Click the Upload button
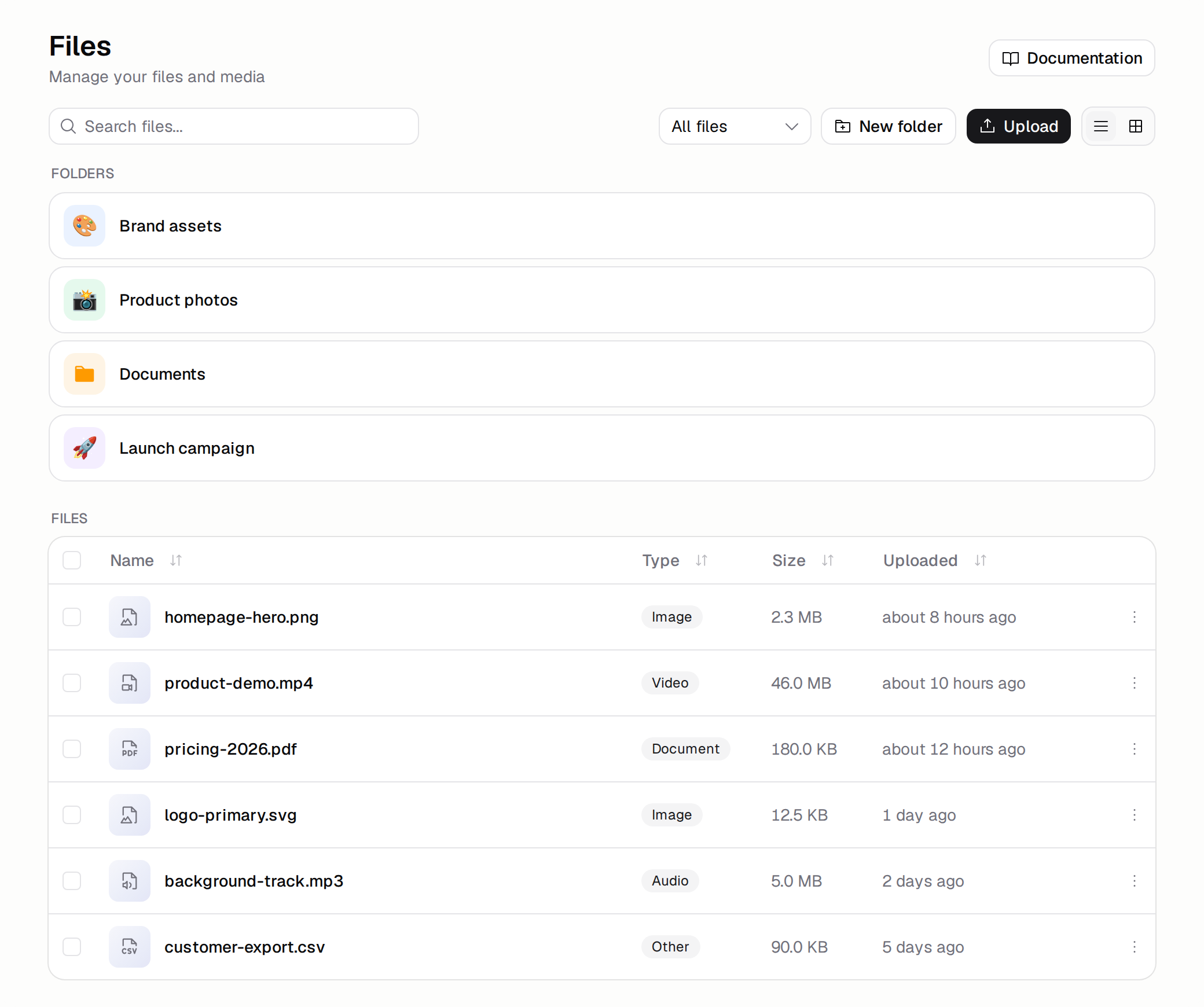The image size is (1204, 1007). 1018,126
